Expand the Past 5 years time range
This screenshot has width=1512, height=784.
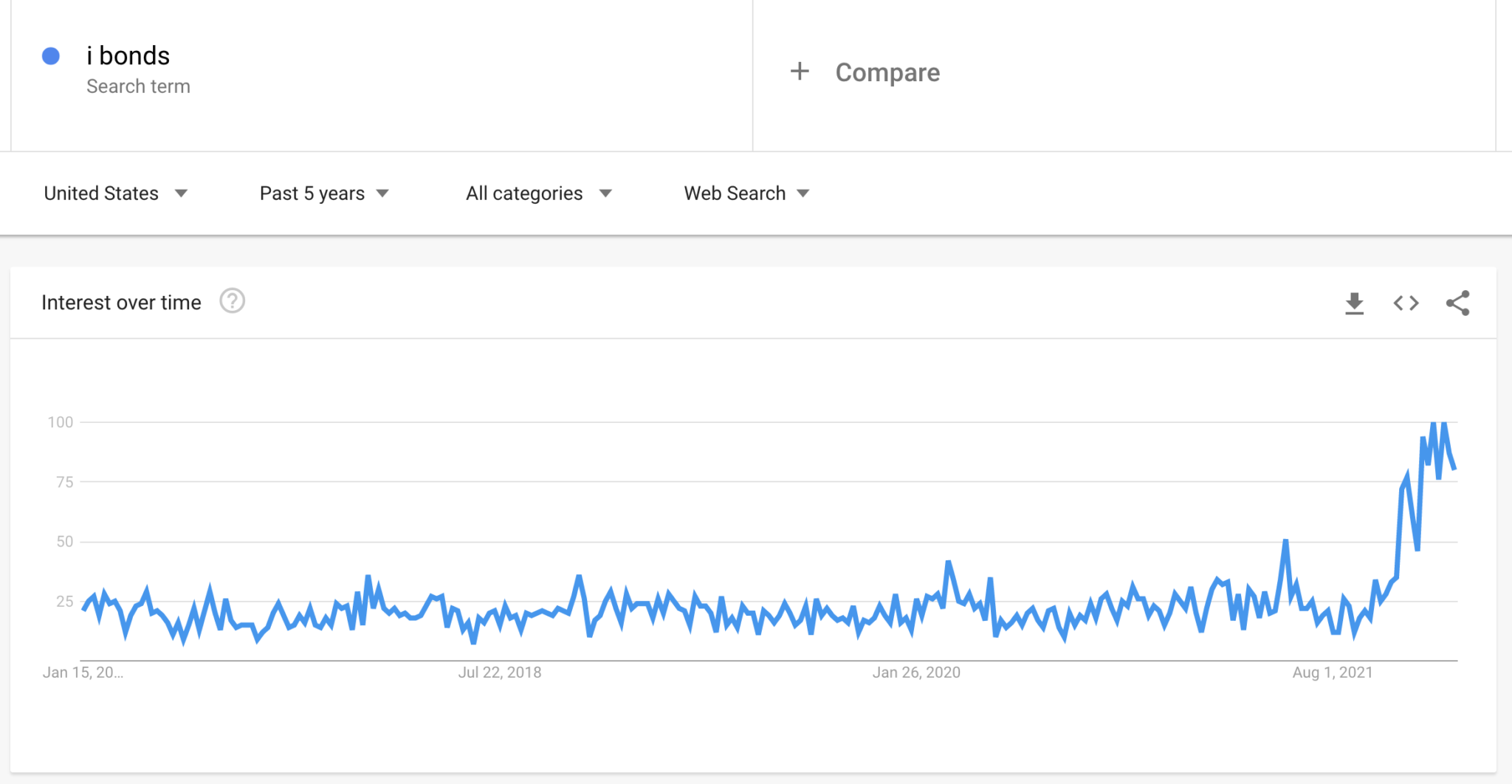[x=323, y=193]
